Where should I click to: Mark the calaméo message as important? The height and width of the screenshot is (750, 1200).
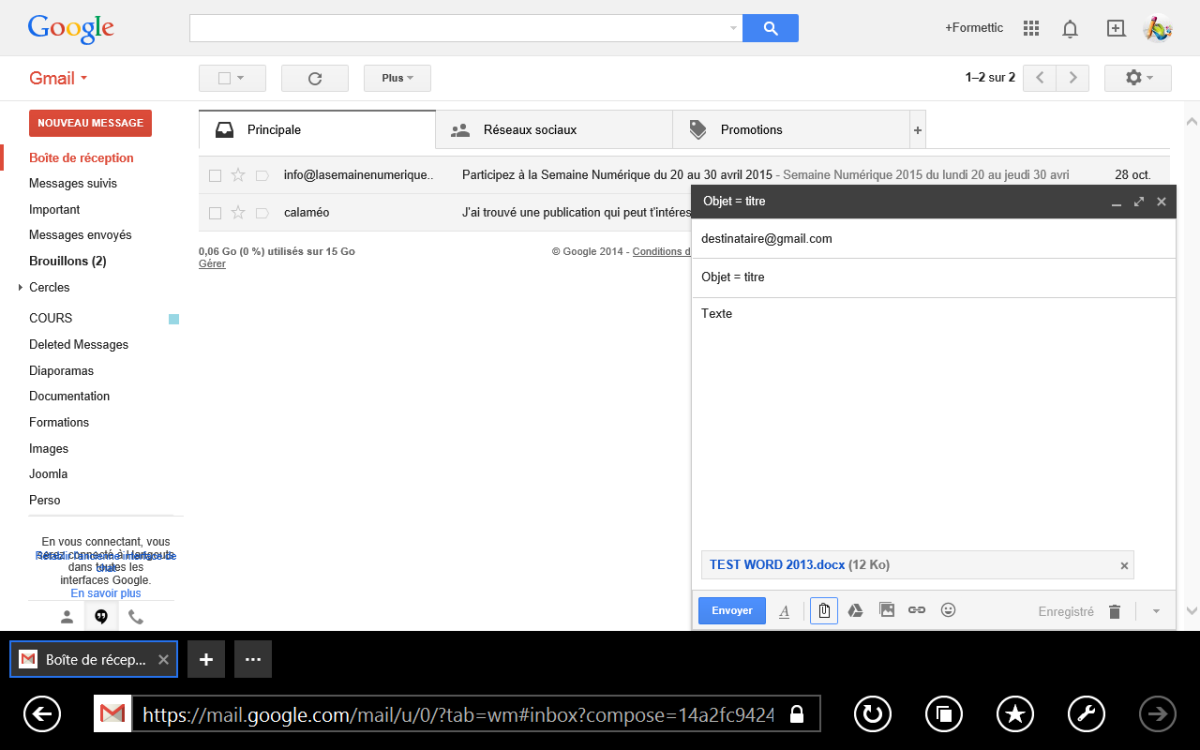point(262,213)
